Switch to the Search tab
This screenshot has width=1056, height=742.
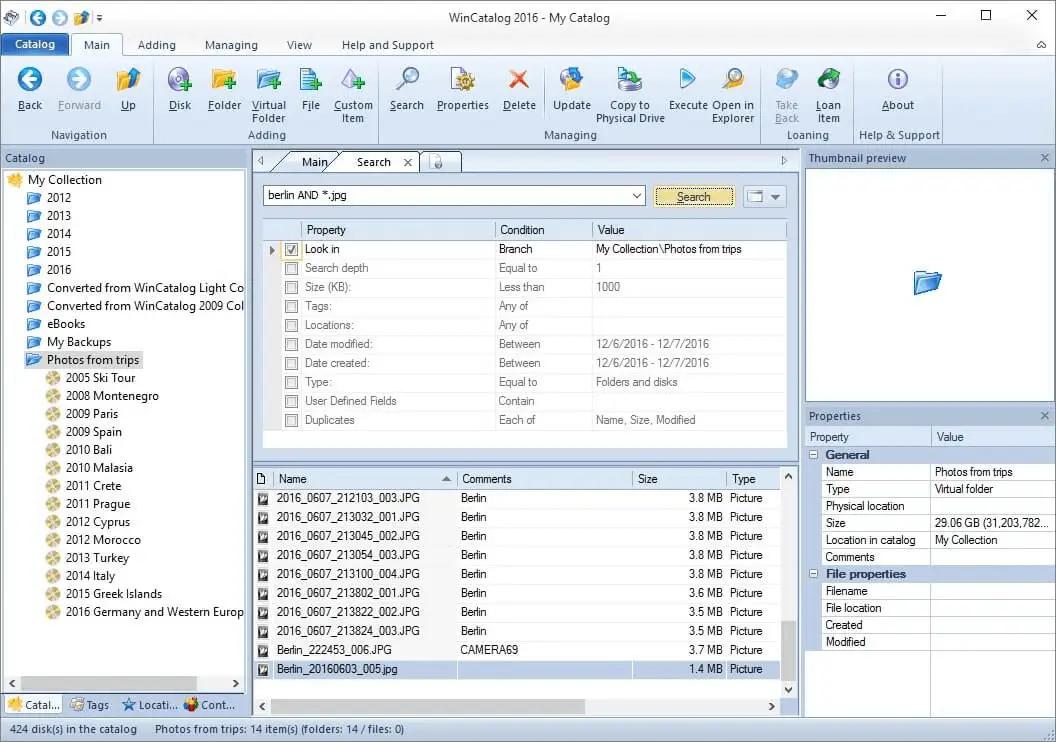(373, 161)
